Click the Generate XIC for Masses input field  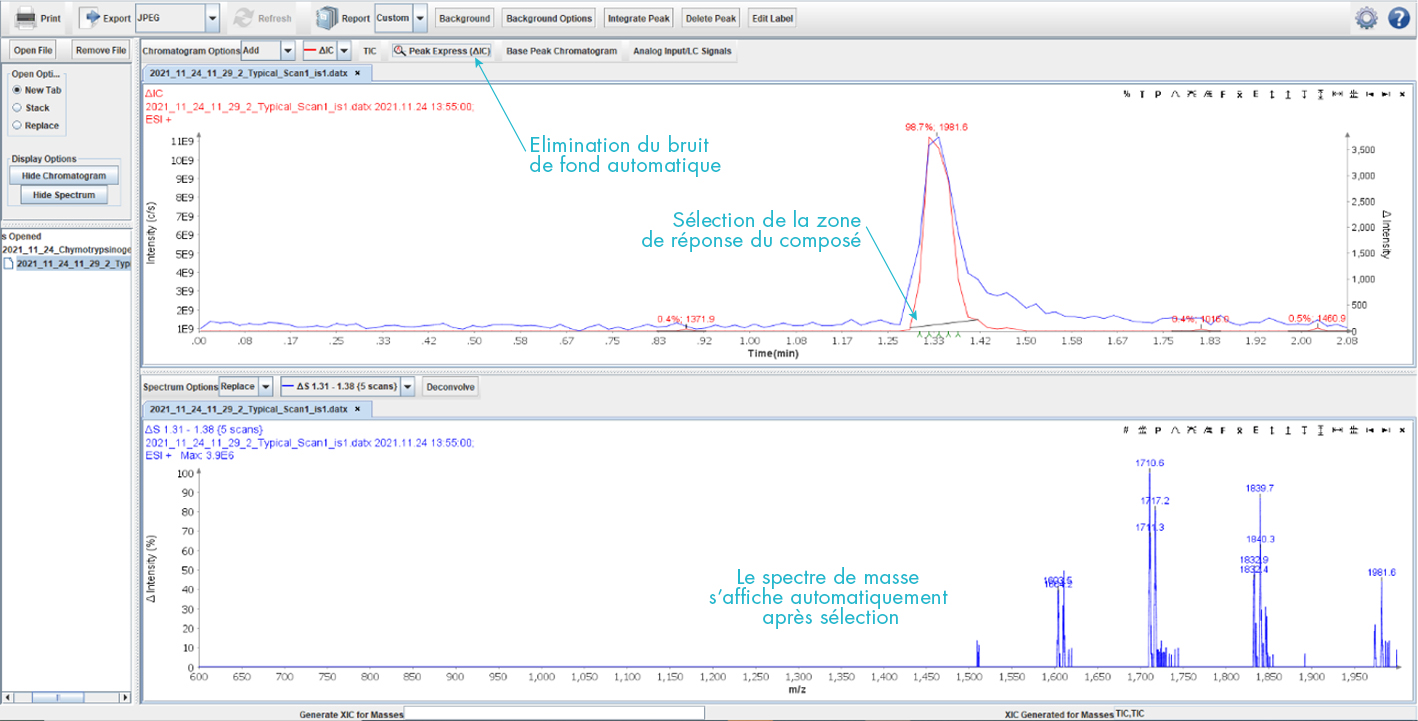[x=550, y=714]
